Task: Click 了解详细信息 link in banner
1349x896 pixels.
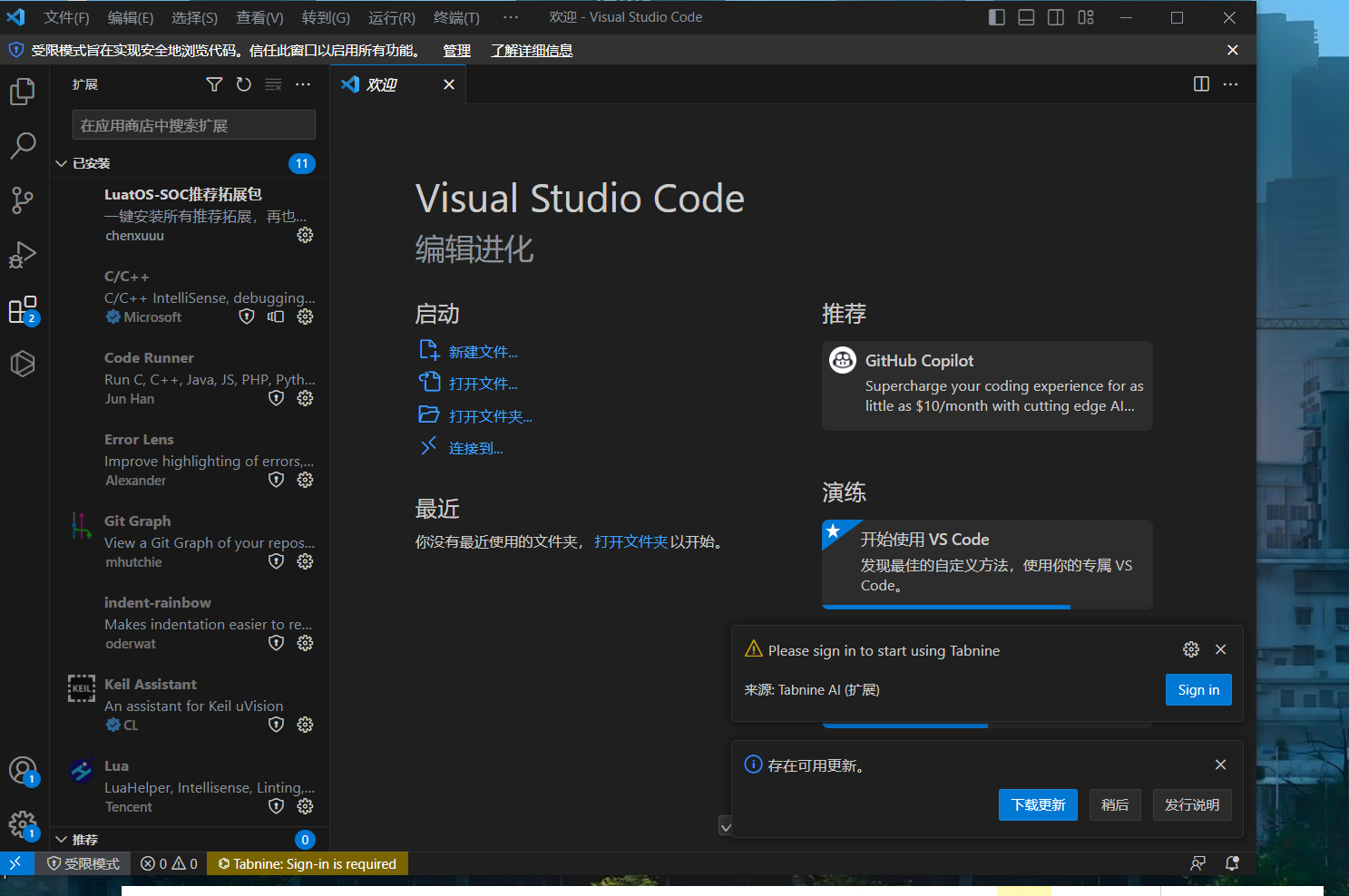Action: click(x=532, y=51)
